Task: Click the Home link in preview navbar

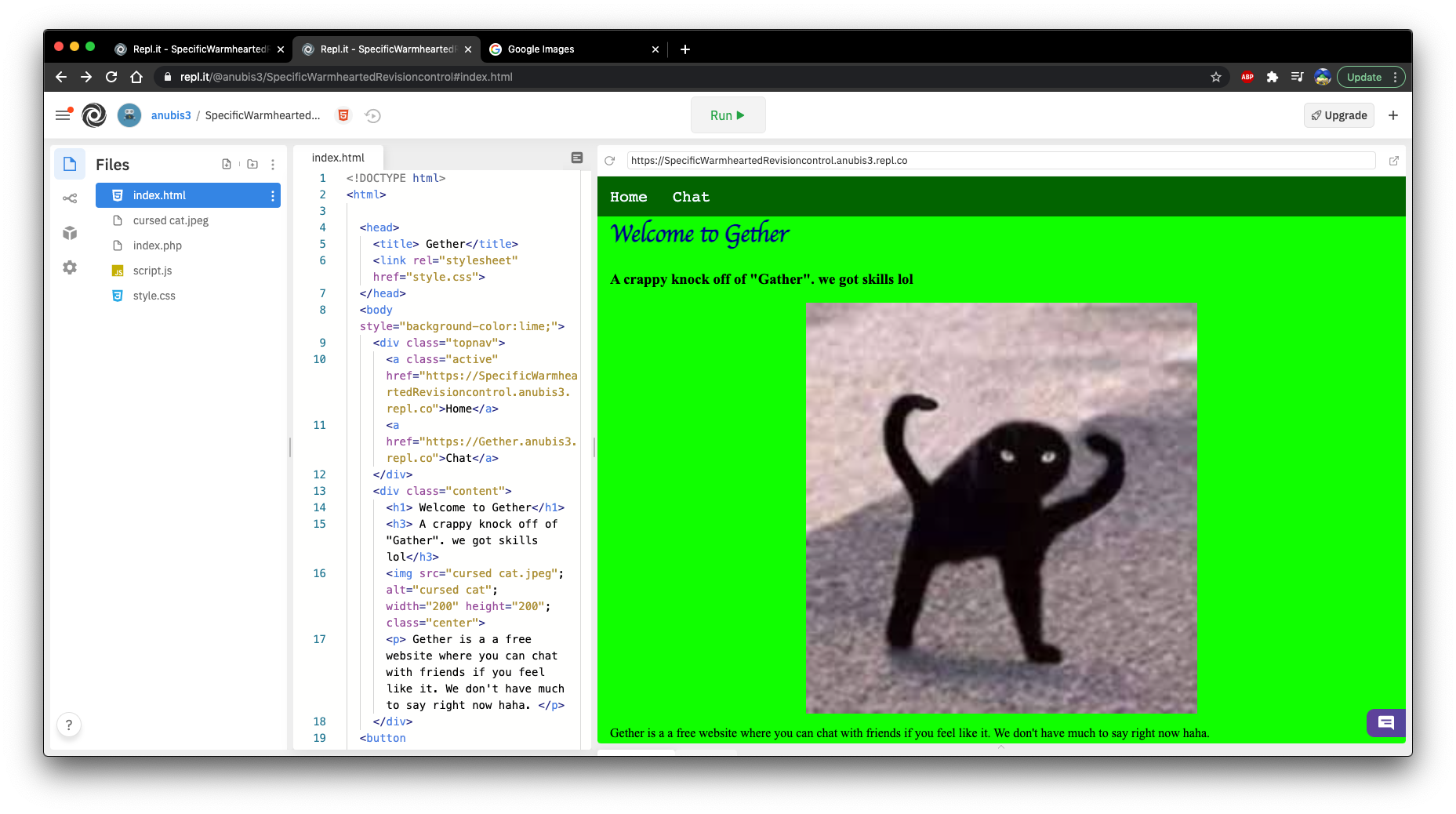Action: coord(629,197)
